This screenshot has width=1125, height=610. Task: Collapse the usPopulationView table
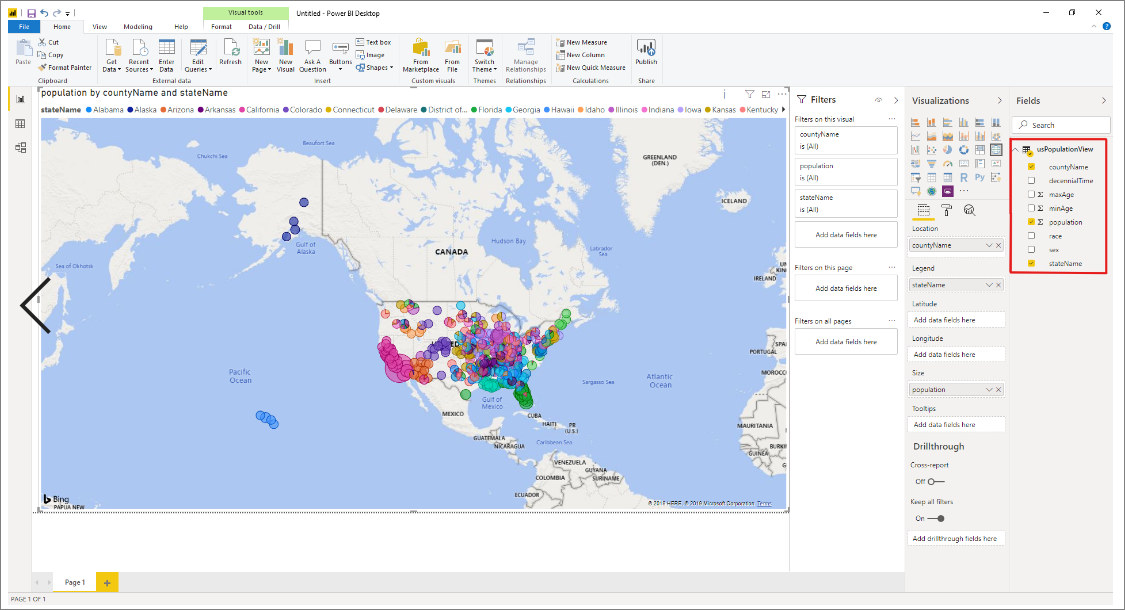pos(1016,149)
